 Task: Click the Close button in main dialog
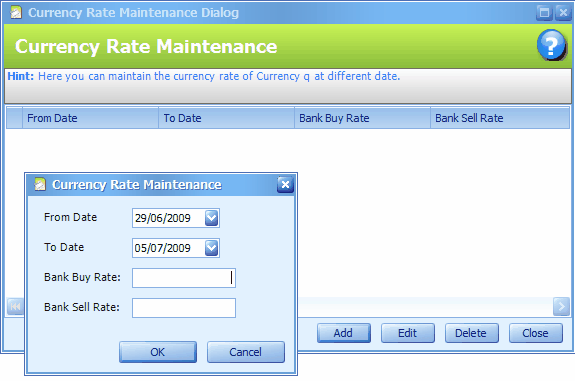(x=536, y=333)
